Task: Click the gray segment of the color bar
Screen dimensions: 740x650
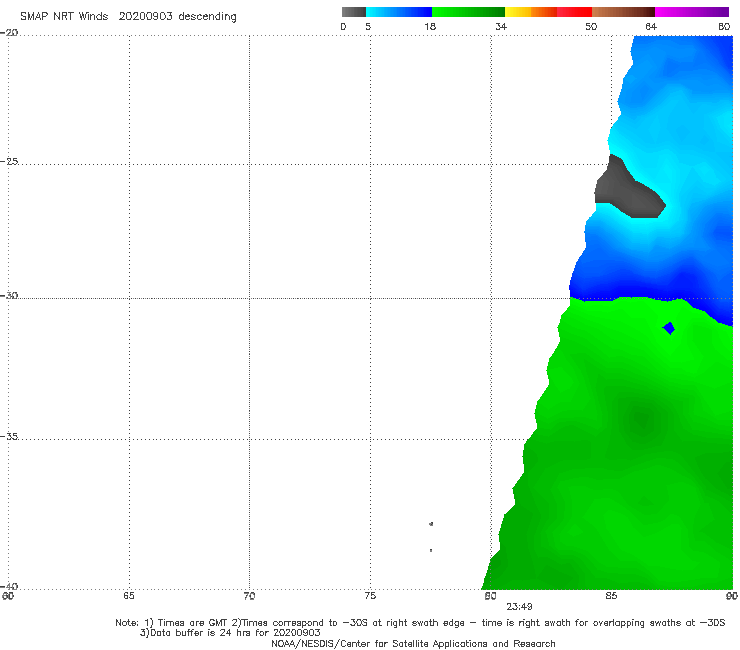Action: click(x=354, y=12)
